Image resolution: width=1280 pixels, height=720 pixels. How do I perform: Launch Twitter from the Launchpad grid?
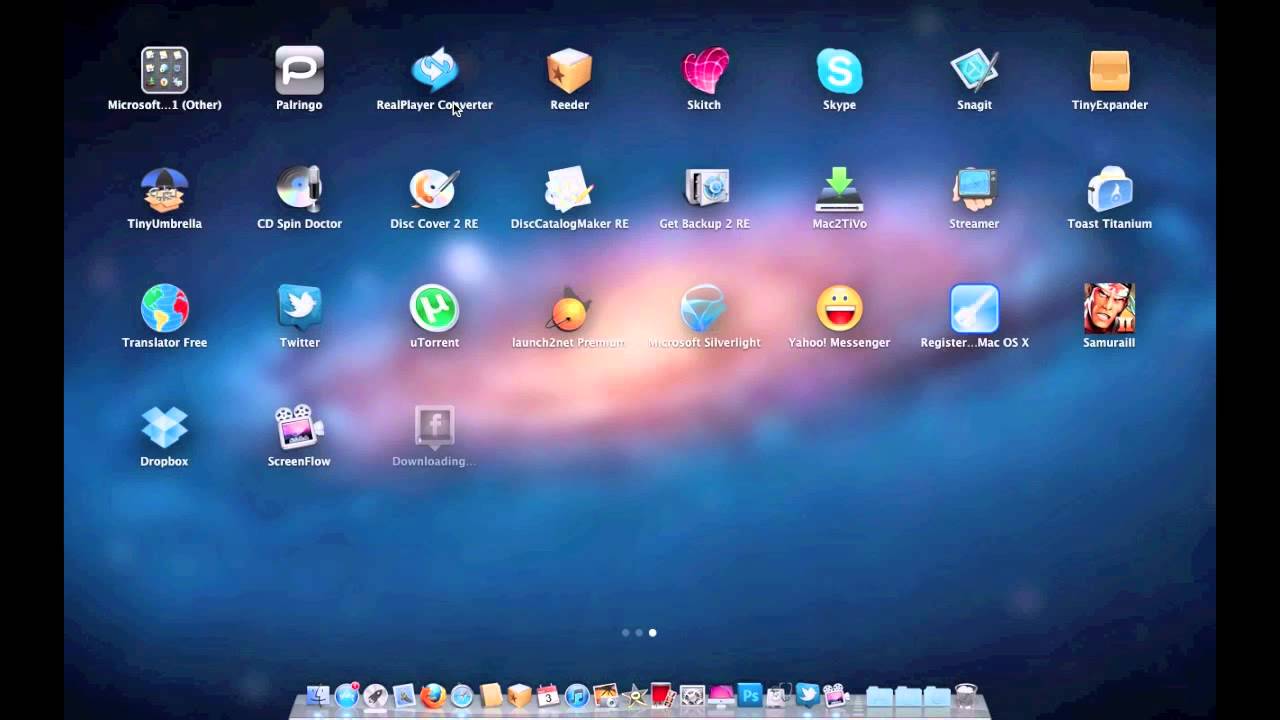(299, 309)
